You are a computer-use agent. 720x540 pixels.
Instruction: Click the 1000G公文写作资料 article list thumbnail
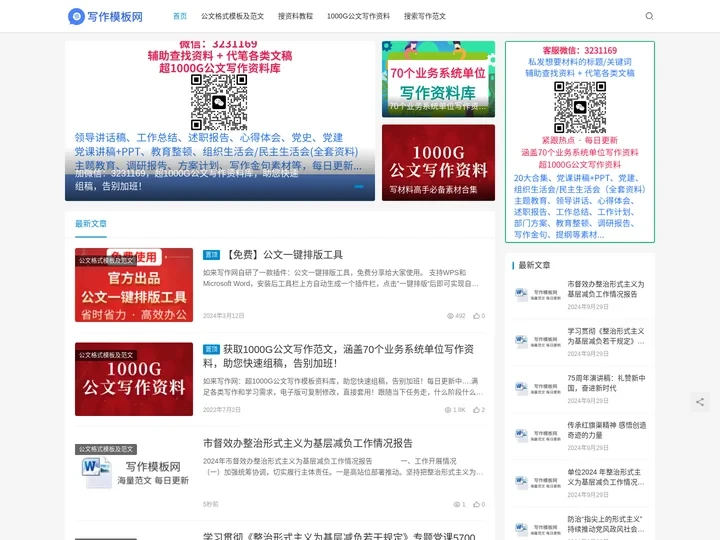point(134,379)
